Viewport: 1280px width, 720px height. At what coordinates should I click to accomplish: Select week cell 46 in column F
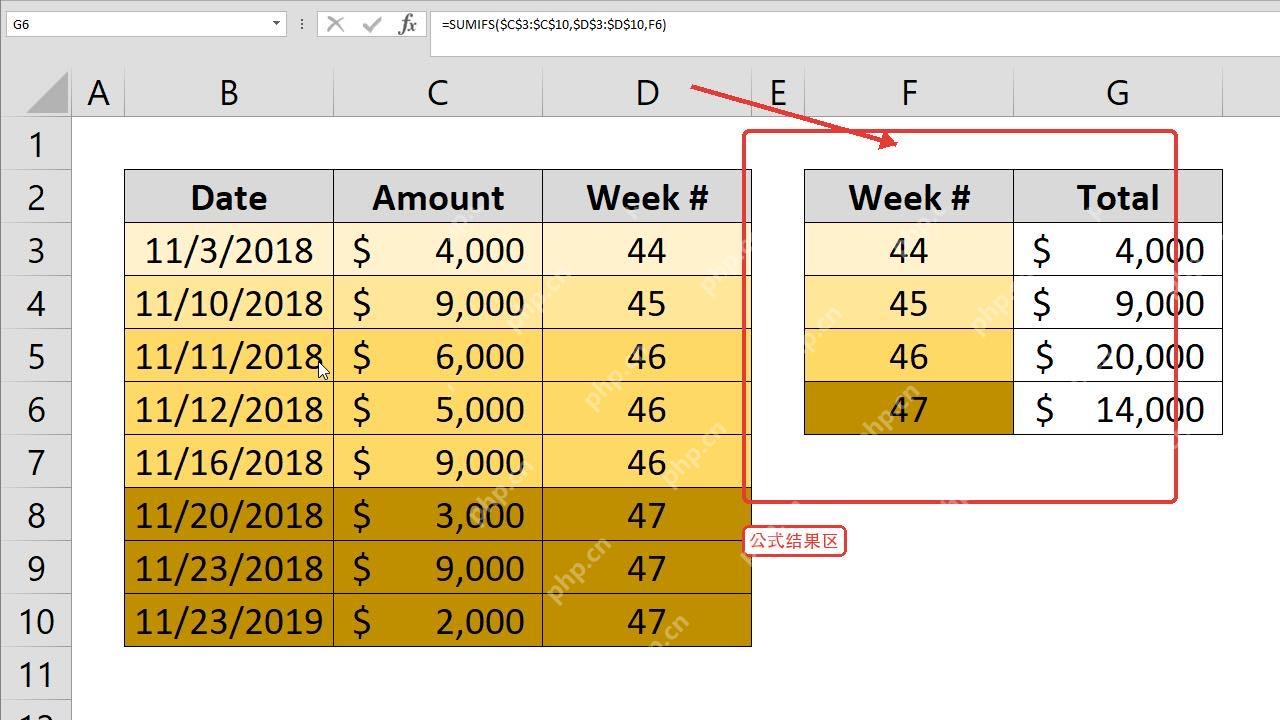(909, 356)
